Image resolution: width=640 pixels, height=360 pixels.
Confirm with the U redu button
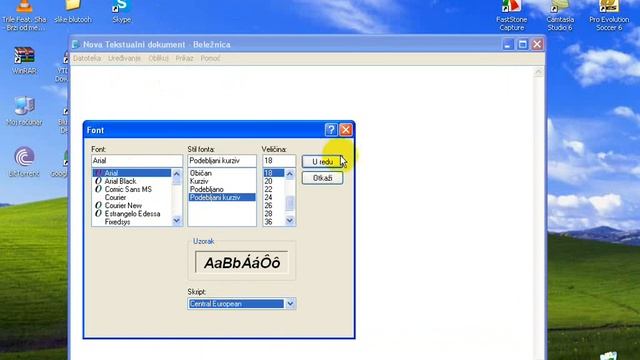point(322,162)
